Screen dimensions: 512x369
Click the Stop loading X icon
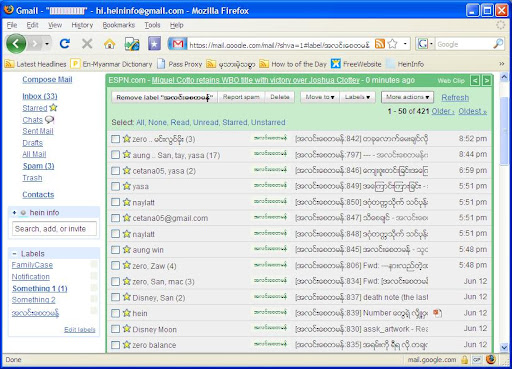point(87,44)
